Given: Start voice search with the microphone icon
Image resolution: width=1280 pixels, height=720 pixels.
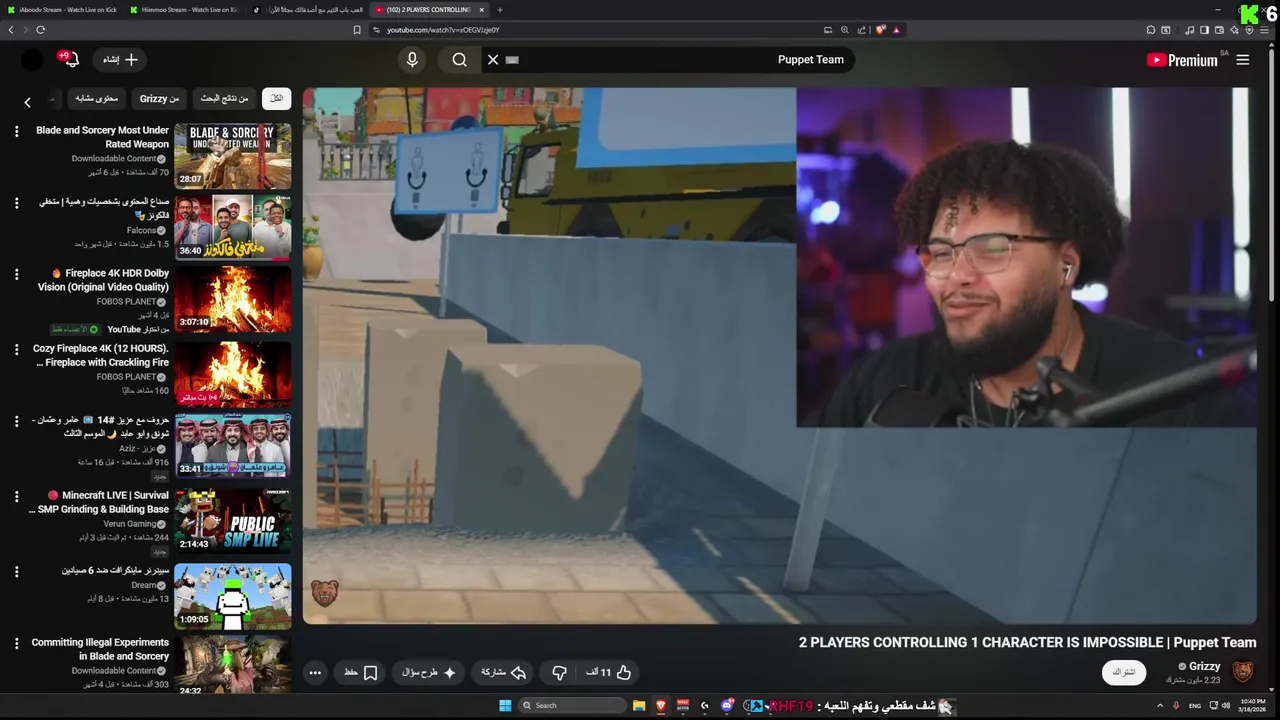Looking at the screenshot, I should pos(412,60).
